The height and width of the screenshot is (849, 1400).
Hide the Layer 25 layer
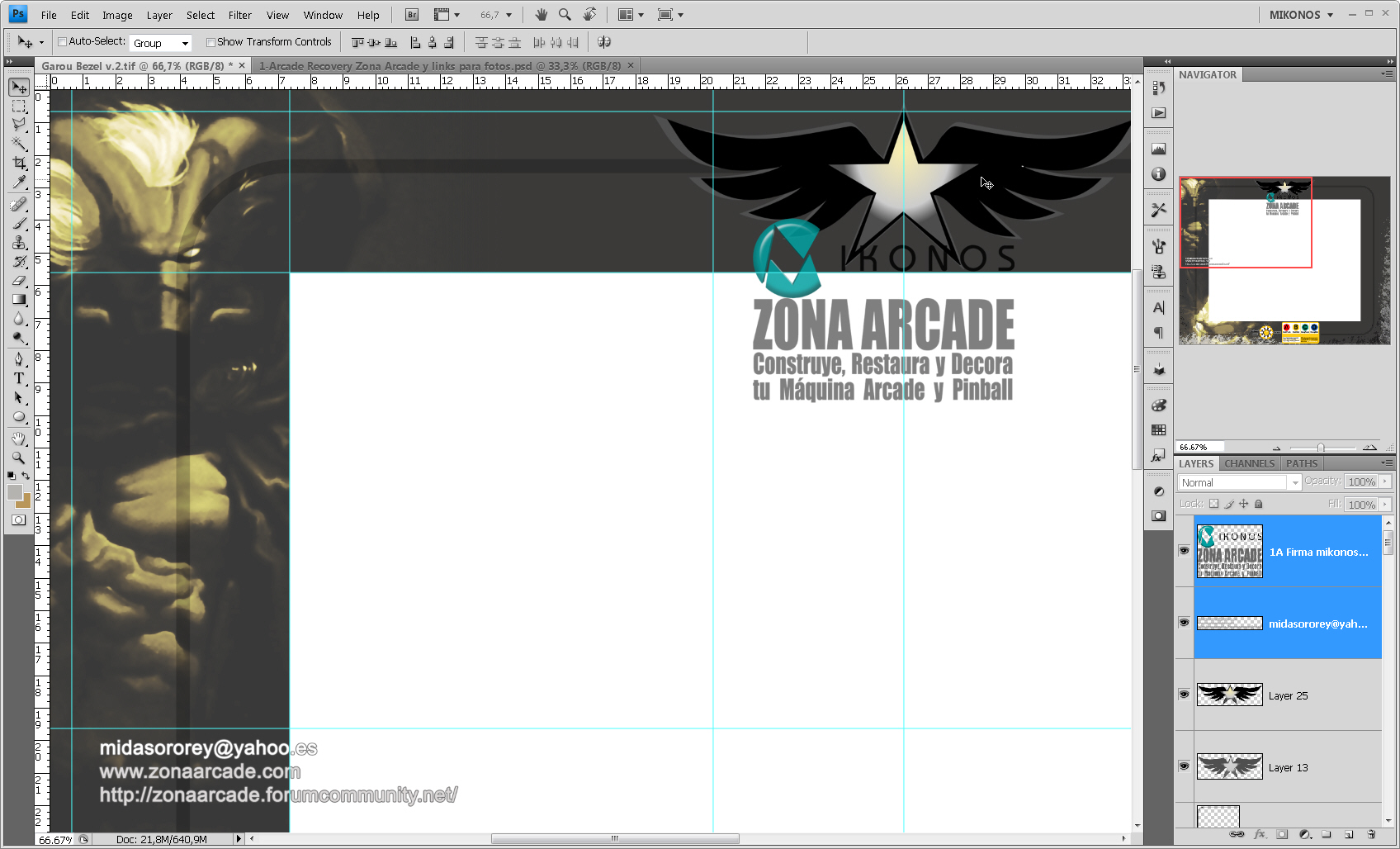1184,695
